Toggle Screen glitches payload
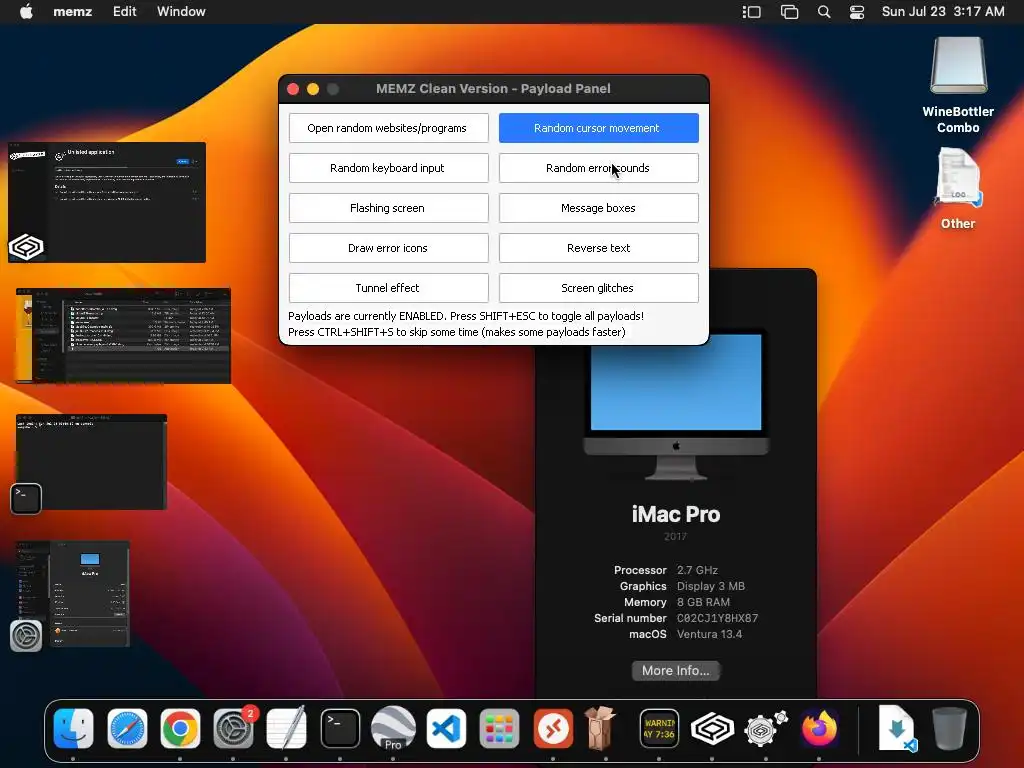This screenshot has width=1024, height=768. click(599, 288)
